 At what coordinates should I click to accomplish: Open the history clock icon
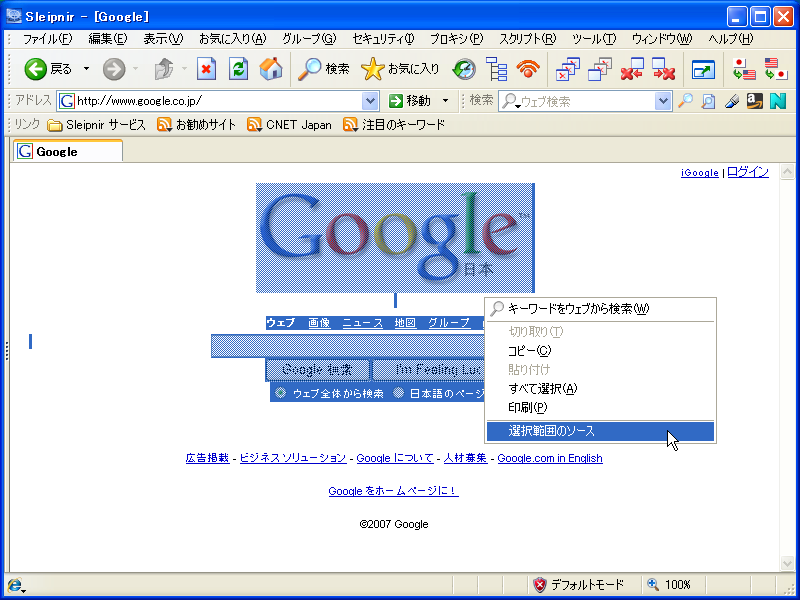(x=464, y=69)
